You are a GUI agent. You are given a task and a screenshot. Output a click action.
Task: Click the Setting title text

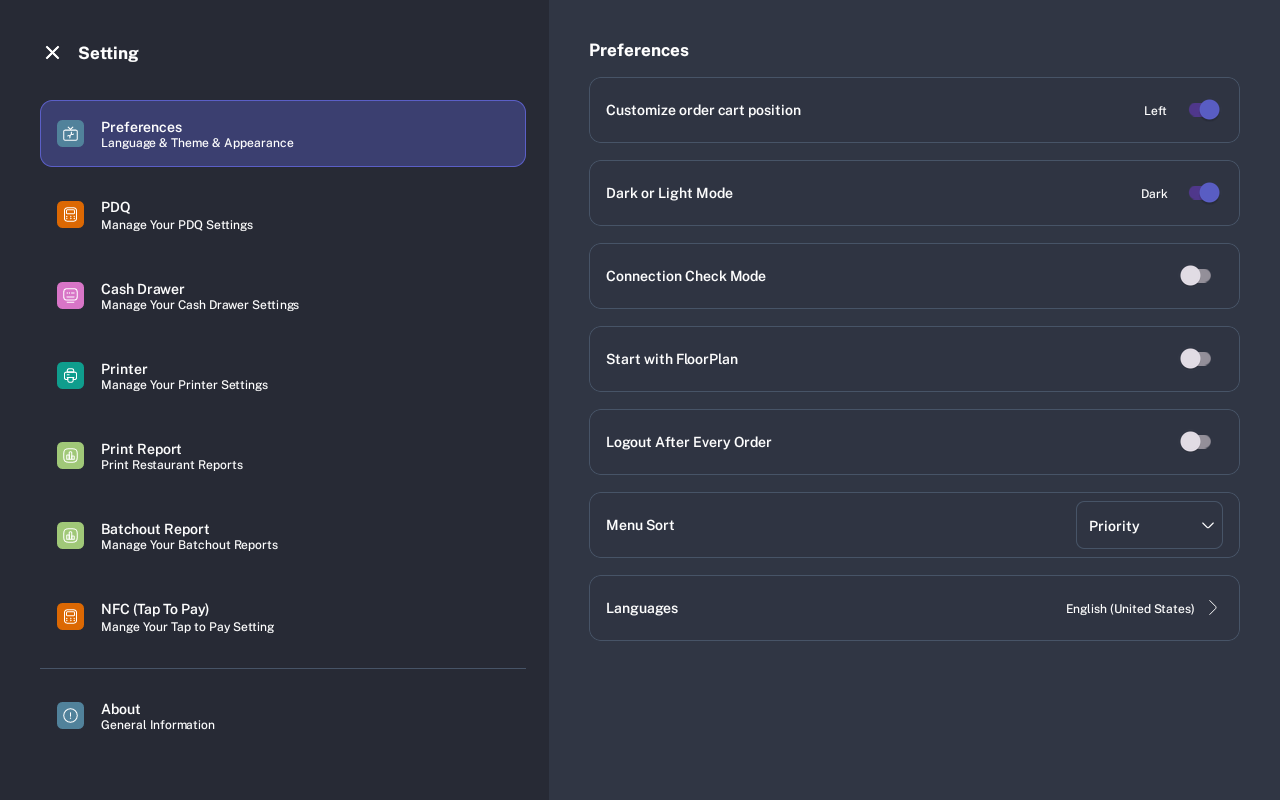(x=108, y=53)
